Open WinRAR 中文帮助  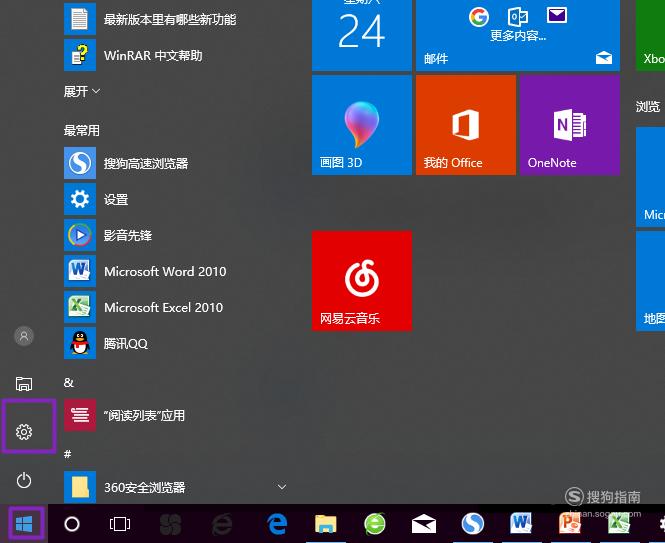pos(175,56)
